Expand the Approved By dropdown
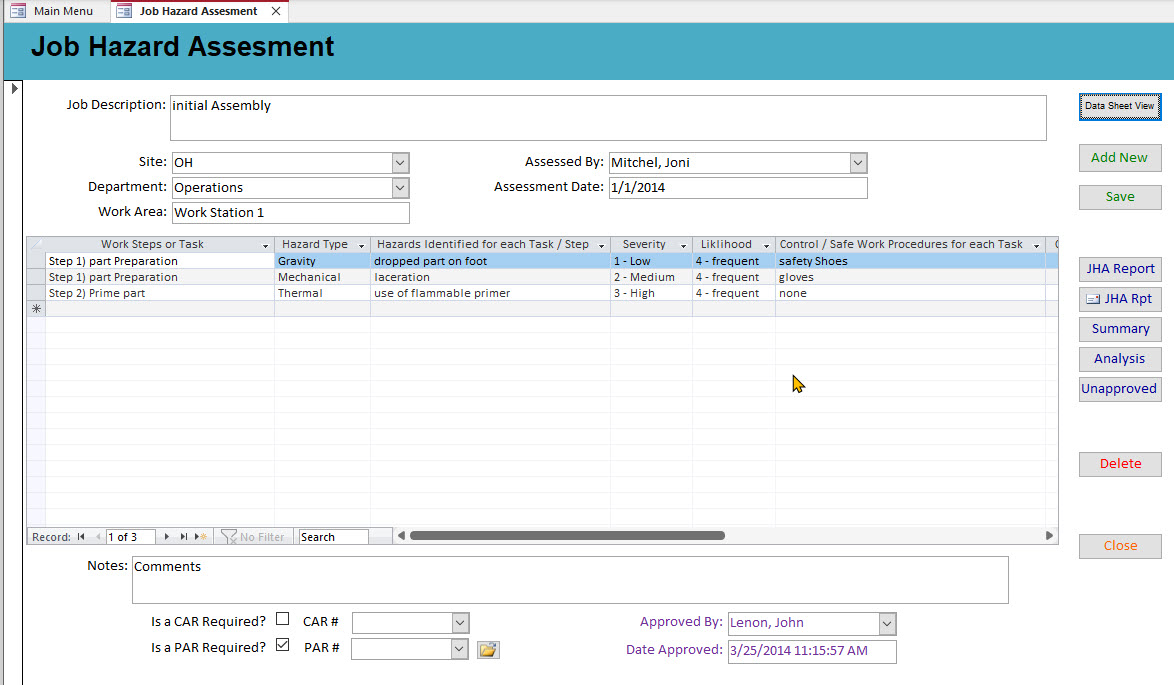1174x685 pixels. point(887,624)
